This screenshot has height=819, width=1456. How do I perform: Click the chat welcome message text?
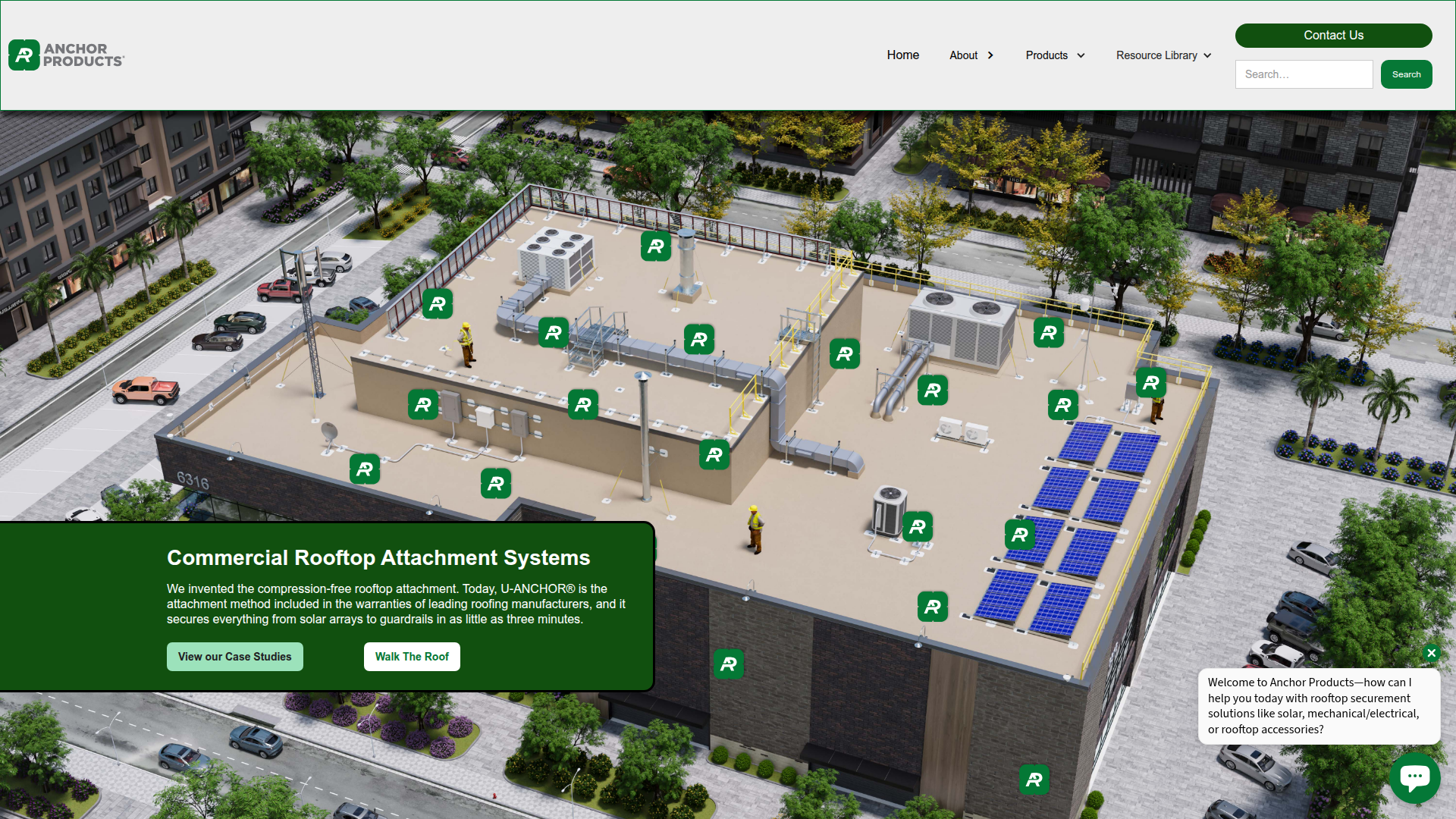pyautogui.click(x=1313, y=706)
